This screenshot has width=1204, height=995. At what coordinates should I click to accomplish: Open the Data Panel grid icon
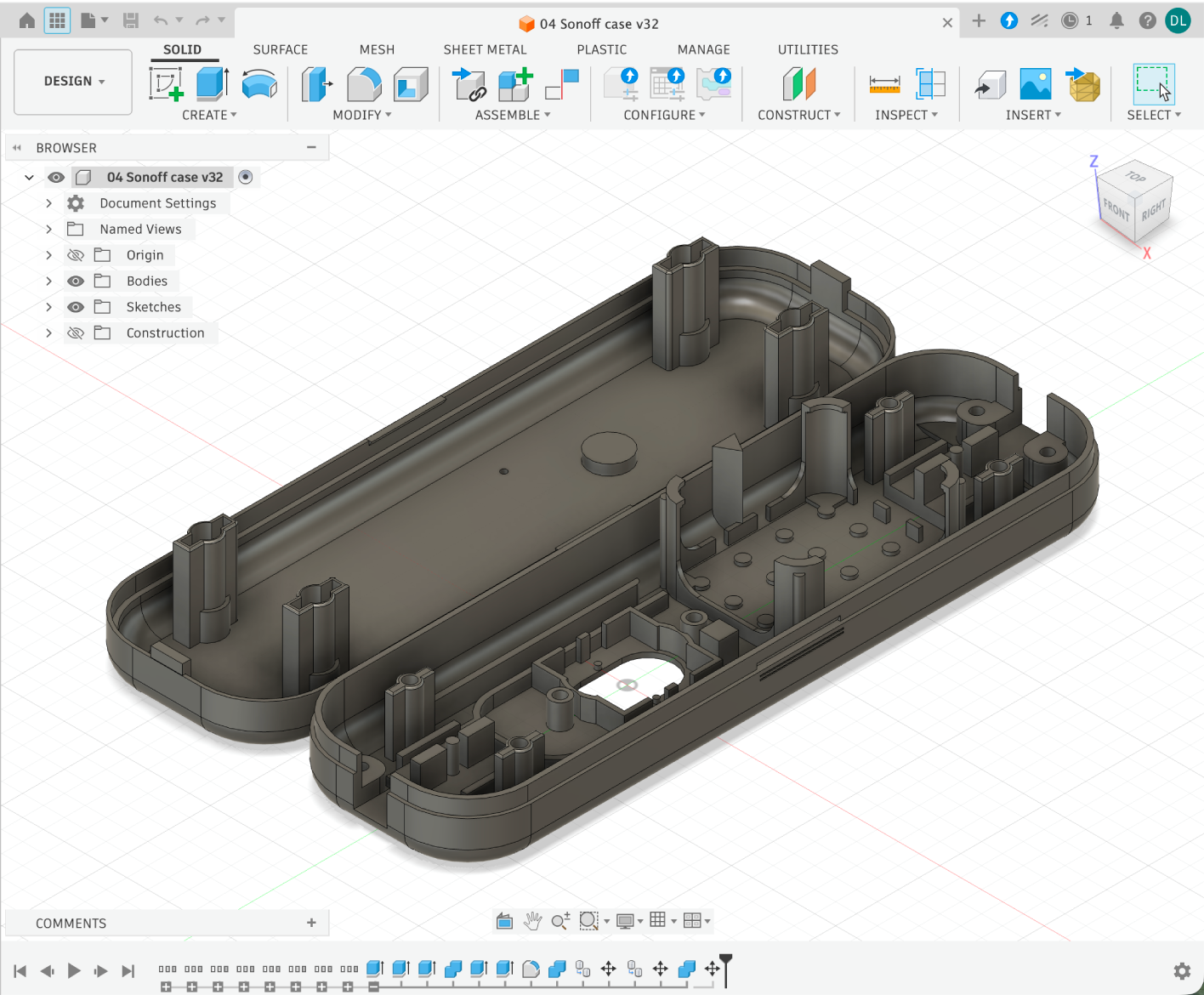(x=57, y=20)
